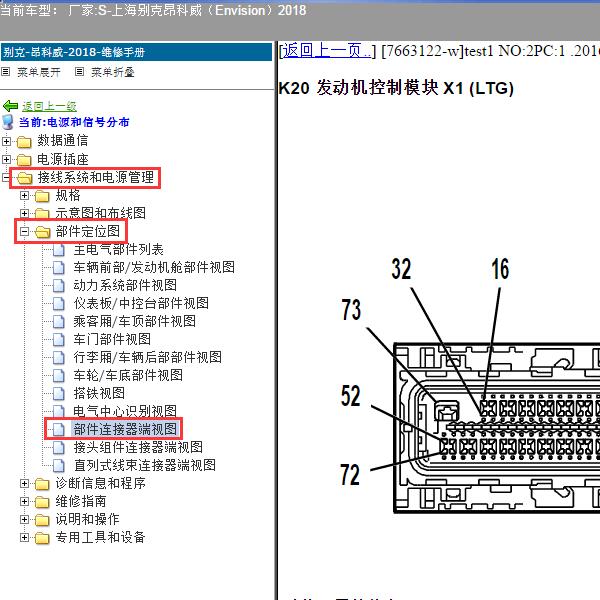Open 车门部件视图
The width and height of the screenshot is (600, 600).
point(112,339)
